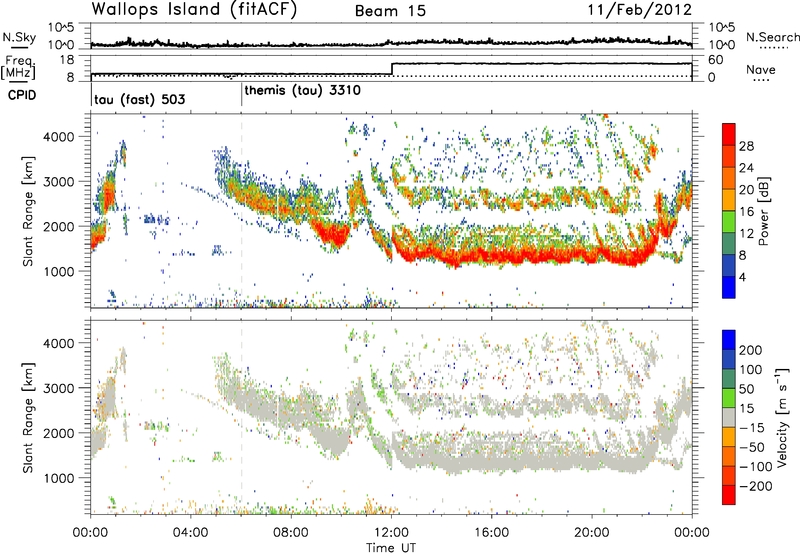Click 'Slant Range [km]' label of power panel
The image size is (800, 554).
coord(28,211)
